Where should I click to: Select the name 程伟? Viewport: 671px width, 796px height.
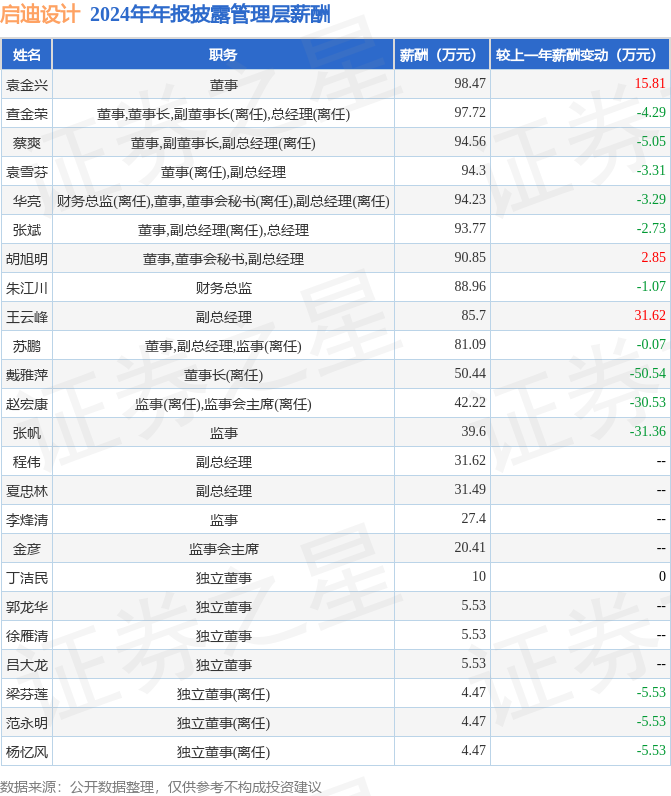[x=26, y=461]
